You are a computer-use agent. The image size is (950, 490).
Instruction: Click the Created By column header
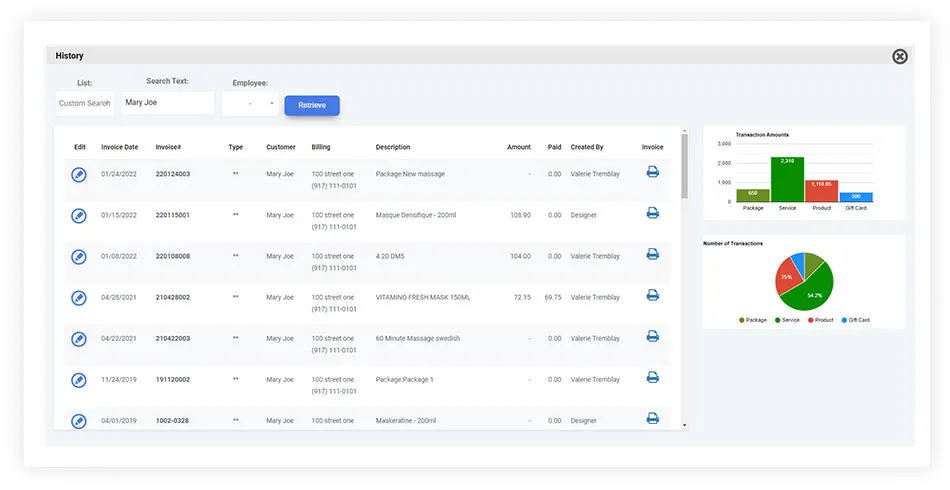click(x=586, y=147)
